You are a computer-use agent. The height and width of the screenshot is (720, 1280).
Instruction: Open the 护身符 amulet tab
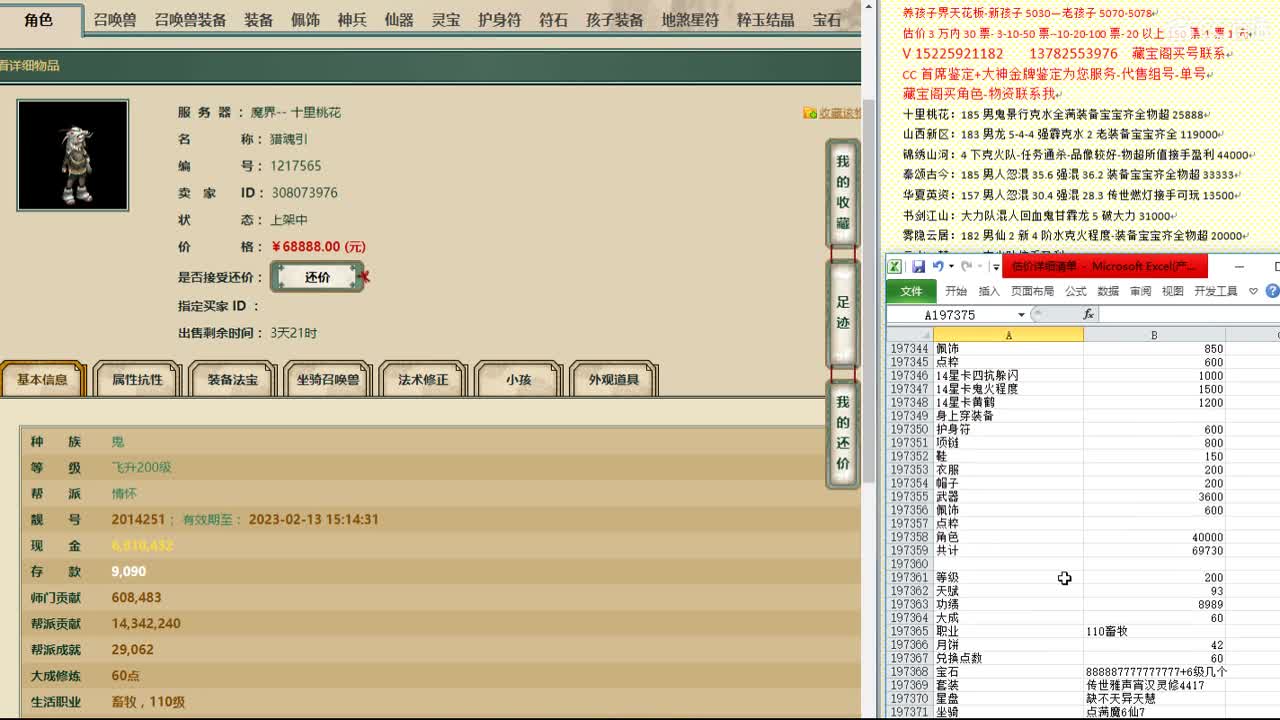pyautogui.click(x=499, y=20)
